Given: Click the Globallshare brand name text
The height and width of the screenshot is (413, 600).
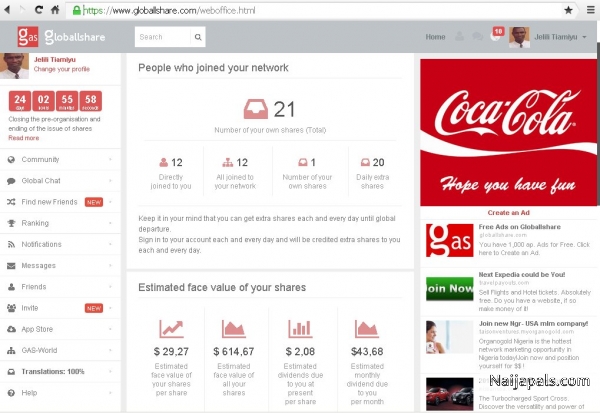Looking at the screenshot, I should pyautogui.click(x=75, y=37).
